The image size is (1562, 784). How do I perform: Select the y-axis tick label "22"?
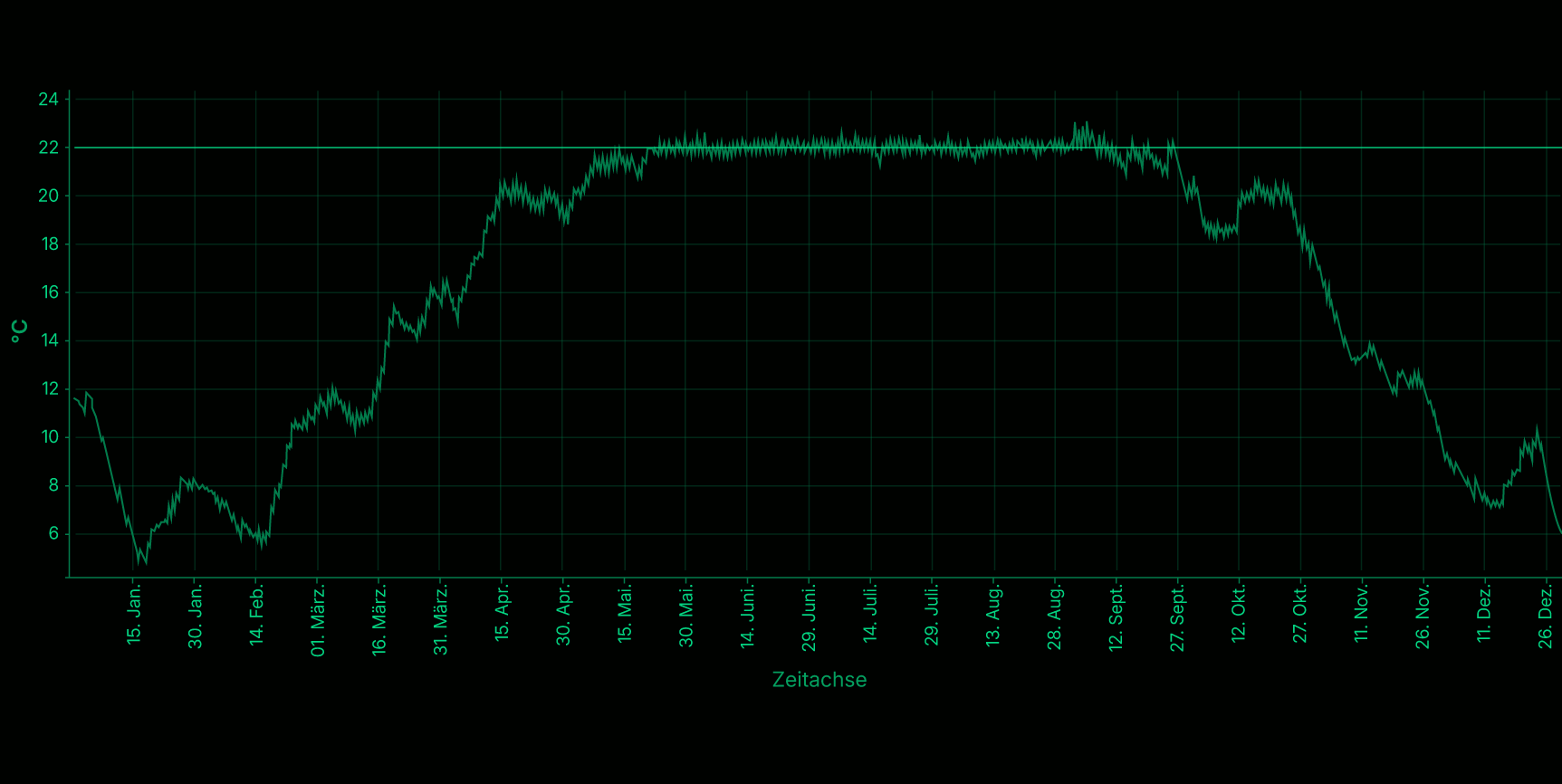click(x=48, y=148)
